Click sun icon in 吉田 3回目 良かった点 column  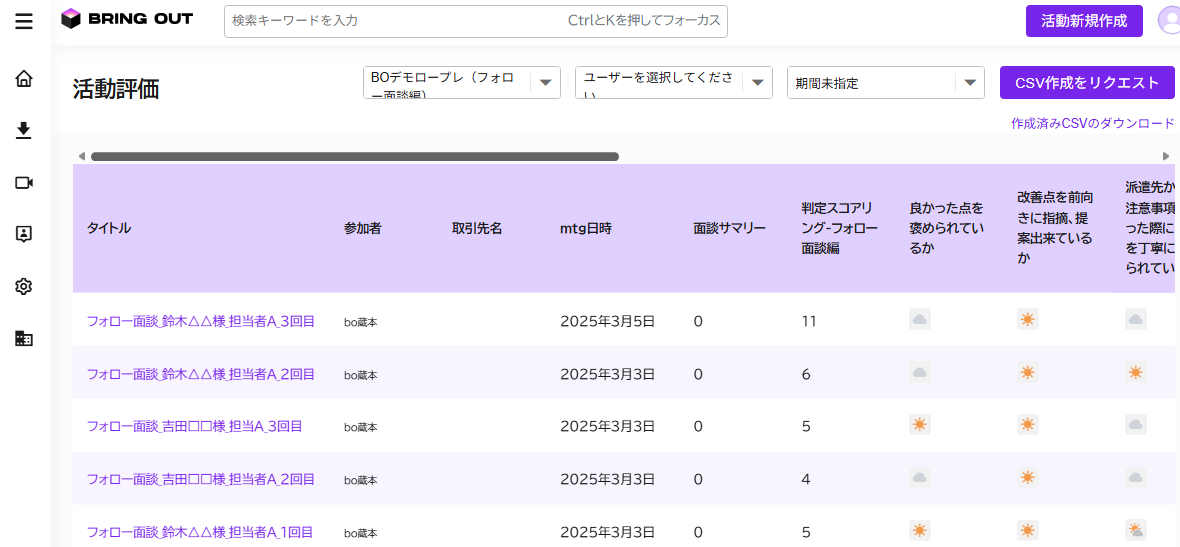point(920,424)
